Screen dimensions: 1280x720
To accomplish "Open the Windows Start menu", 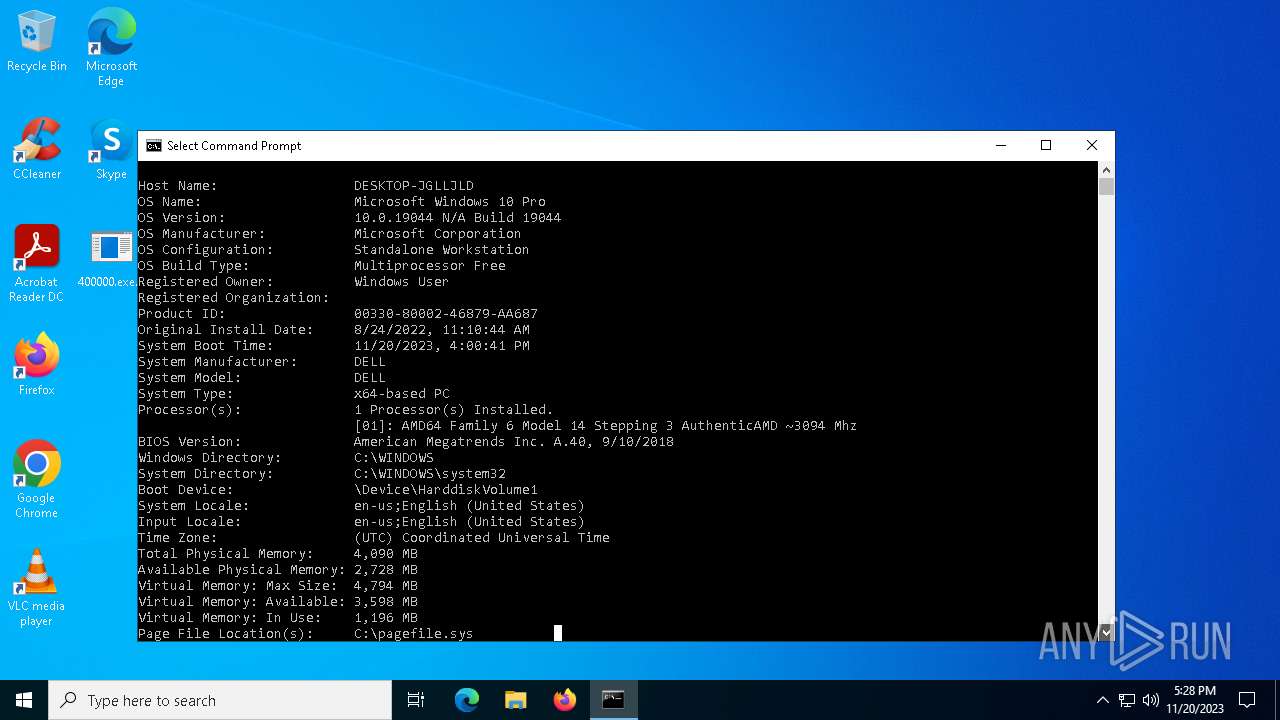I will click(x=24, y=700).
